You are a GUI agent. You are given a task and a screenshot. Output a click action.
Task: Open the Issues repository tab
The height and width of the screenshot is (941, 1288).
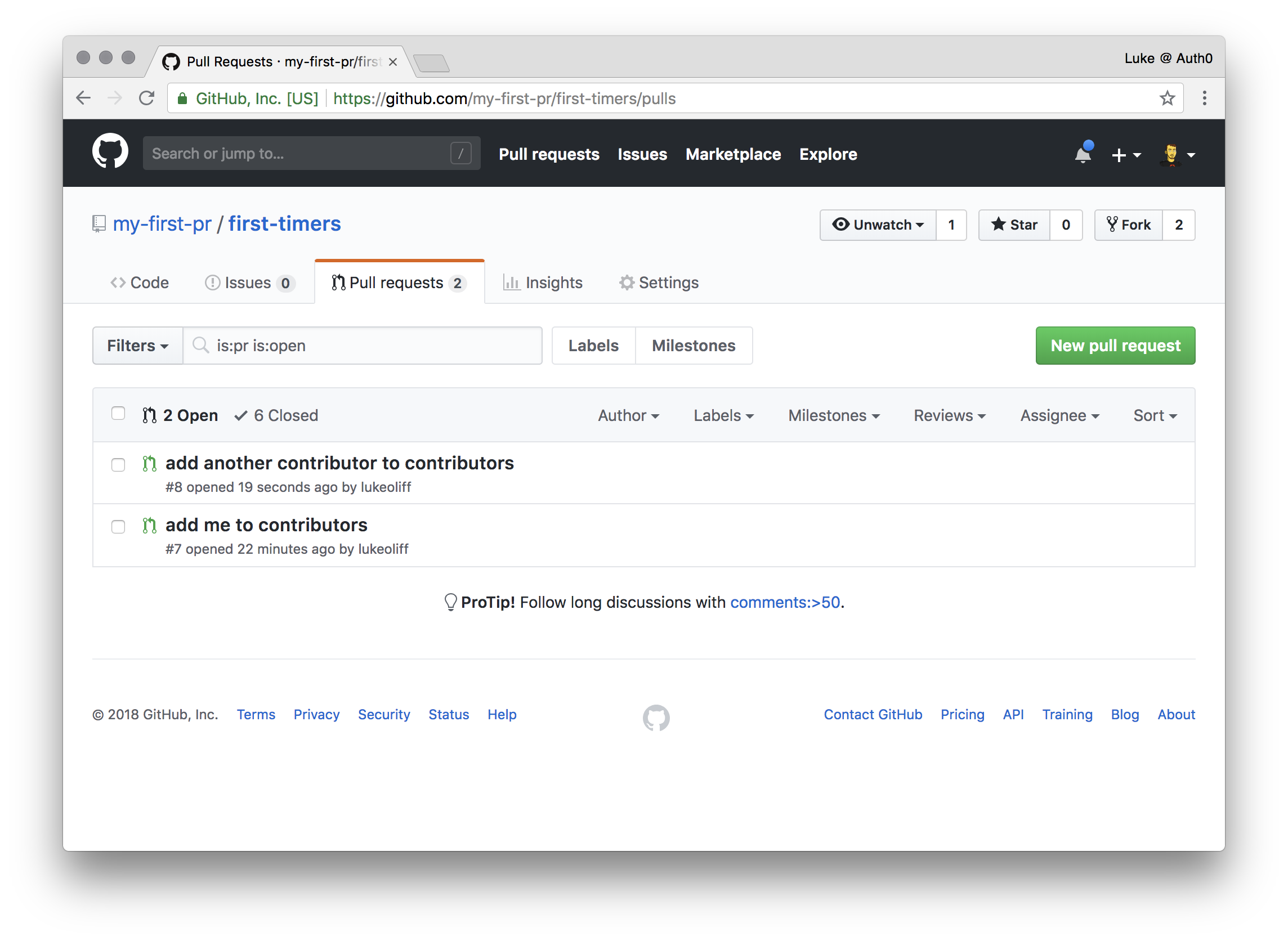[x=248, y=283]
